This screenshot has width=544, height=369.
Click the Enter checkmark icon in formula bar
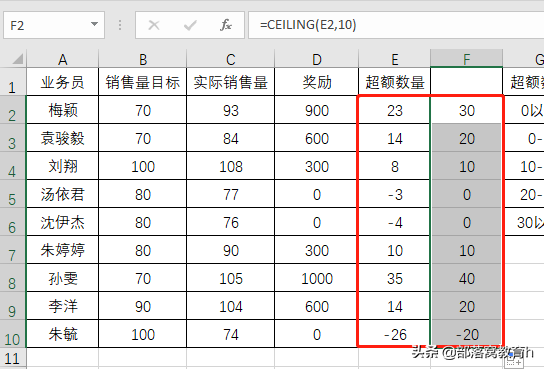(190, 25)
